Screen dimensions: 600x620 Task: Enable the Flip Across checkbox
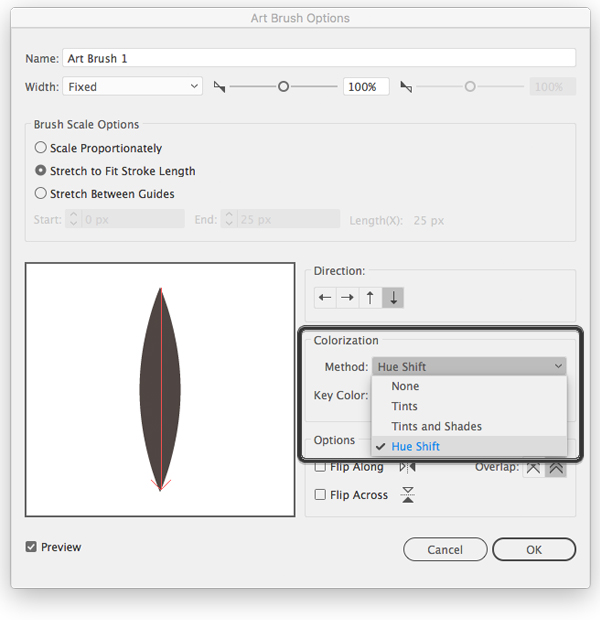tap(320, 495)
